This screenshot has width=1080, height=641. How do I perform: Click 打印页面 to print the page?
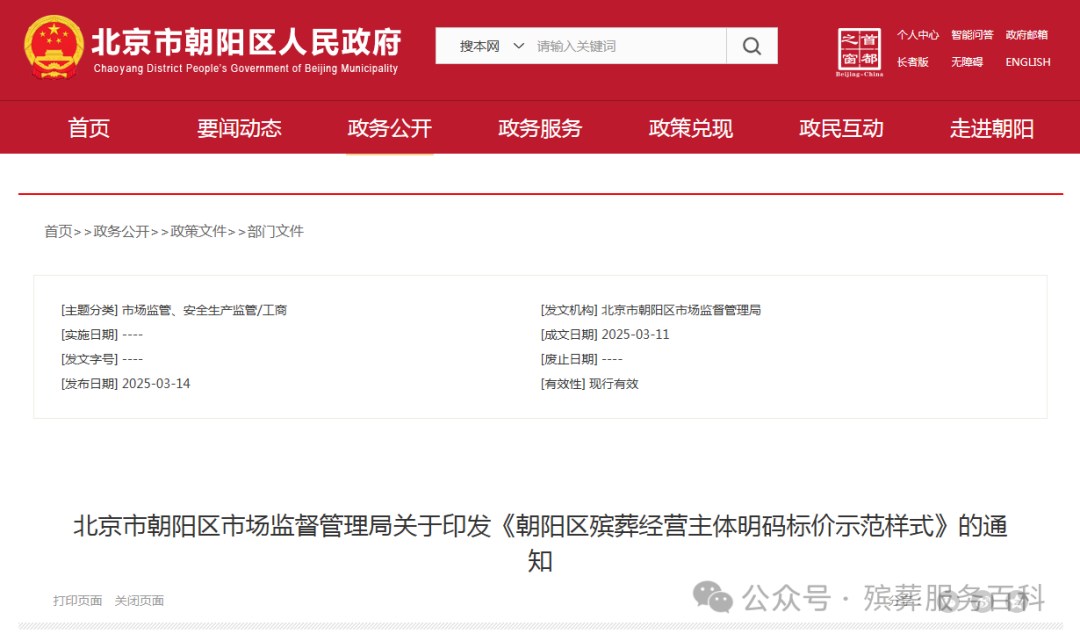pos(79,600)
